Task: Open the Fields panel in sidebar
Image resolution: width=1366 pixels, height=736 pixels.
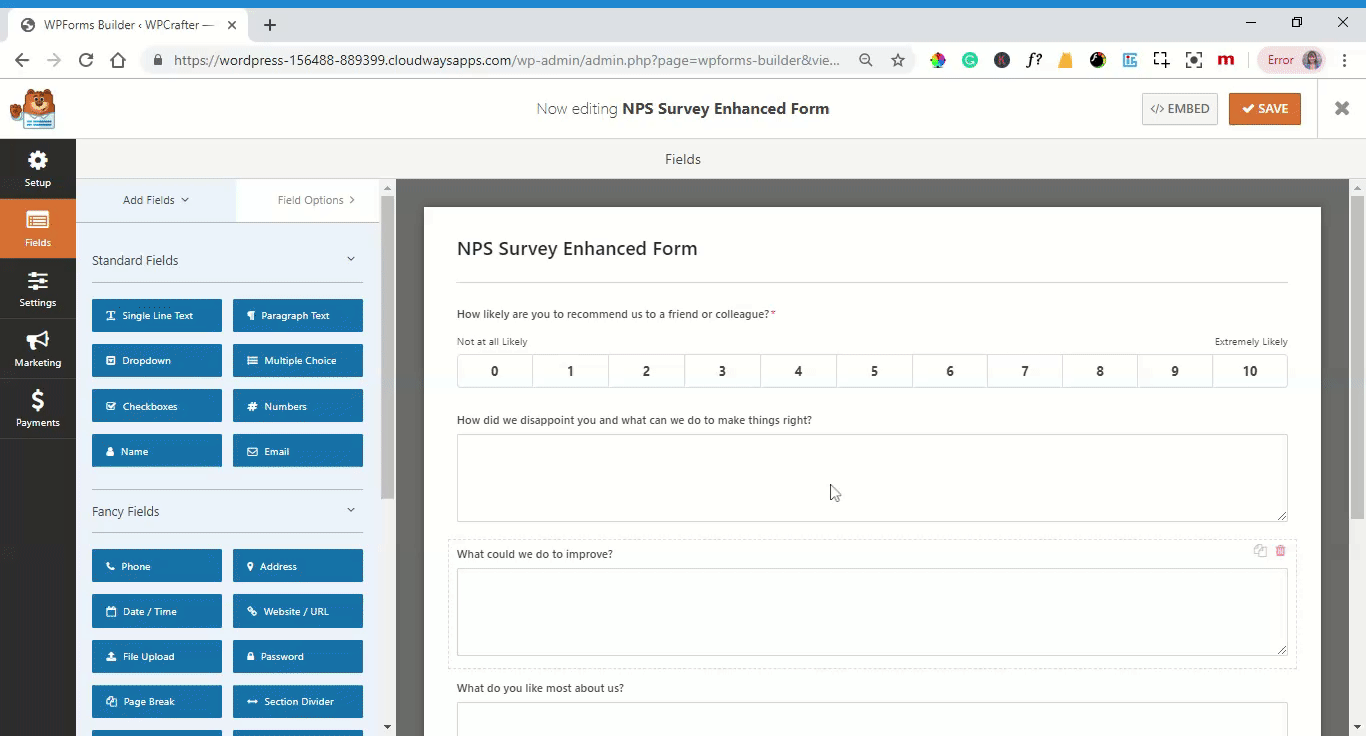Action: click(38, 228)
